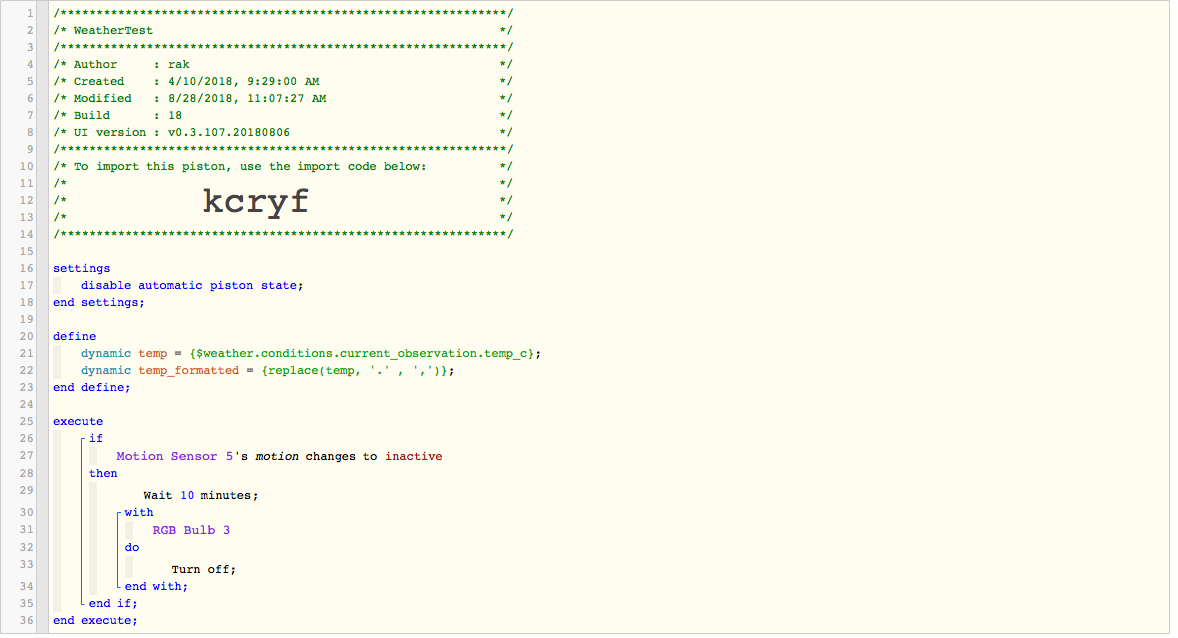This screenshot has height=638, width=1178.
Task: Click the 'motion' attribute in condition
Action: (276, 456)
